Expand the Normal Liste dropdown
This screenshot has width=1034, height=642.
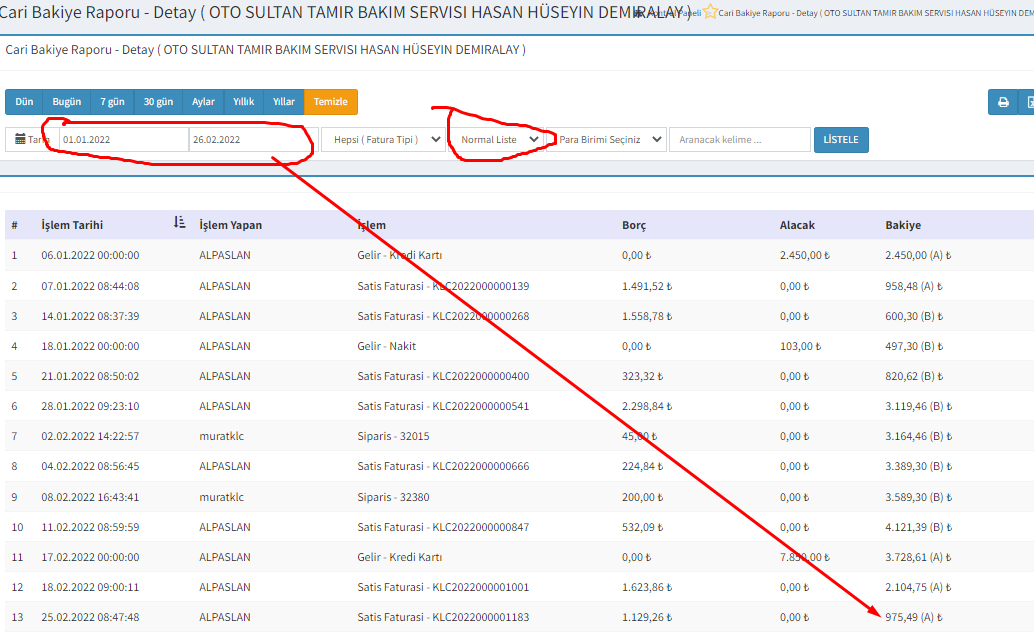(x=500, y=140)
